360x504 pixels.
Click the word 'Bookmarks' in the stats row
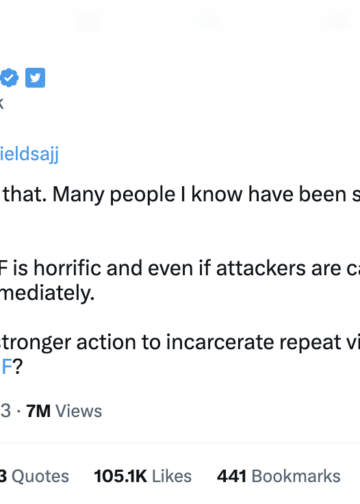pos(296,476)
